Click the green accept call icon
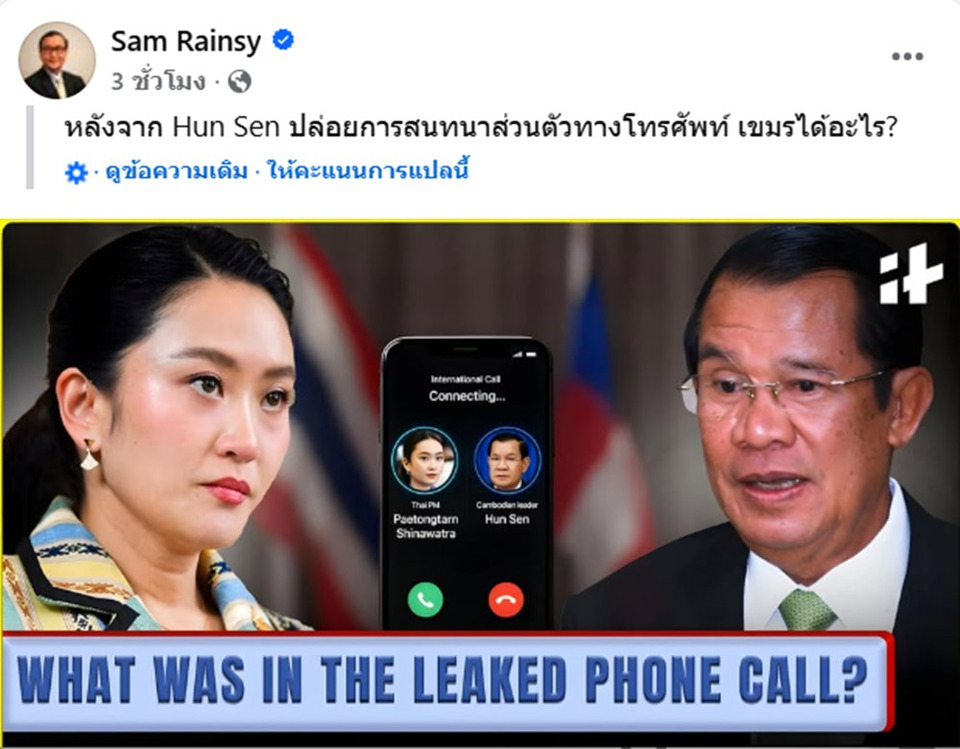Viewport: 960px width, 749px height. pyautogui.click(x=426, y=600)
